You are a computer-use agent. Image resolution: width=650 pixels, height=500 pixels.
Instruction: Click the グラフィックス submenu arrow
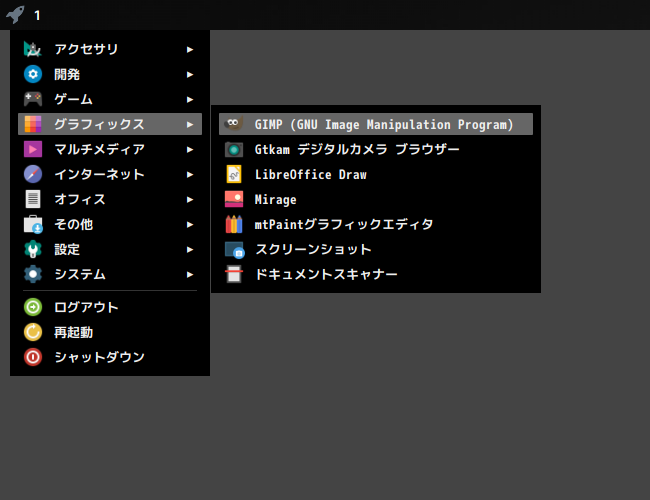click(190, 124)
